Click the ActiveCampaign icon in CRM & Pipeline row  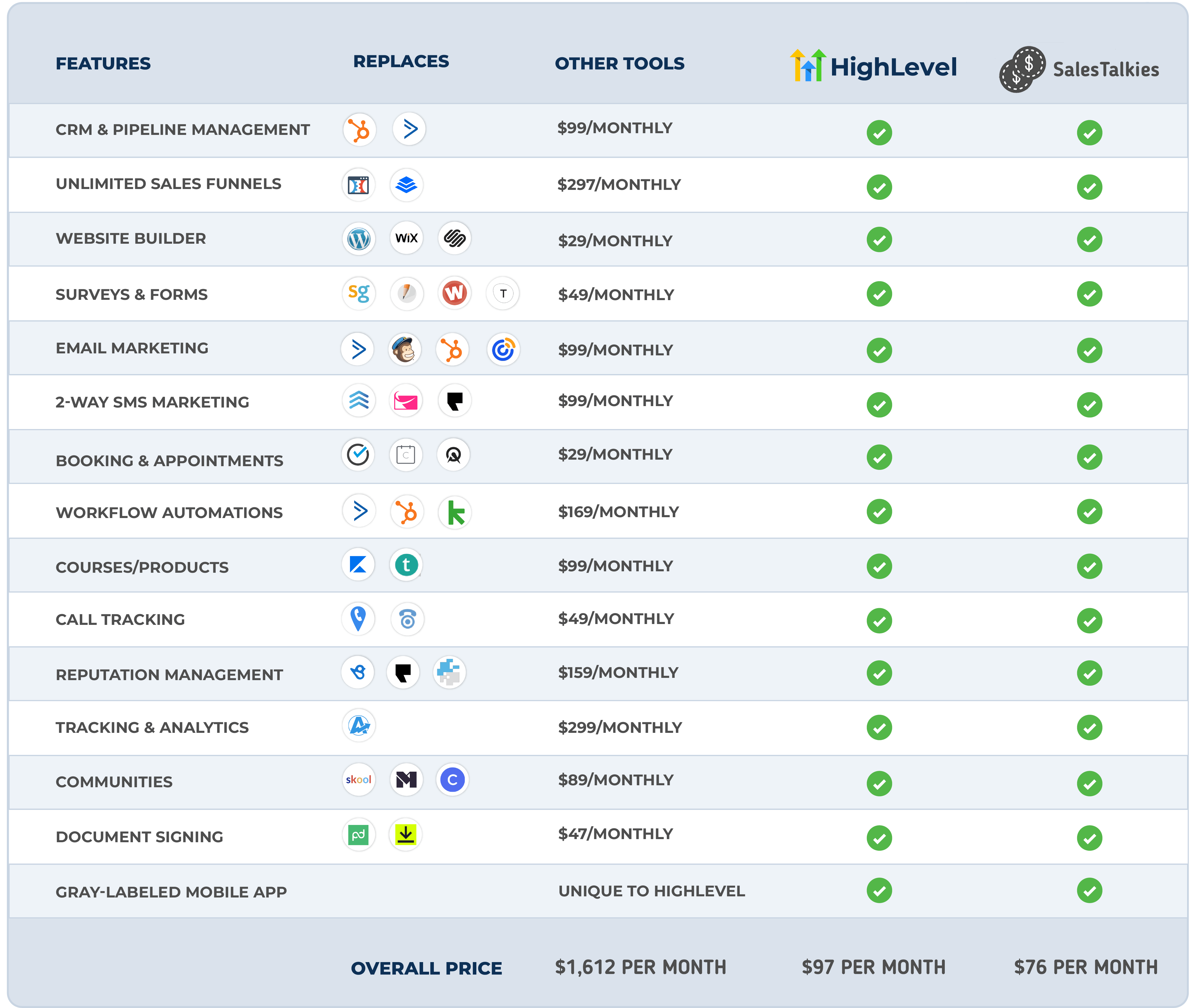[x=409, y=129]
